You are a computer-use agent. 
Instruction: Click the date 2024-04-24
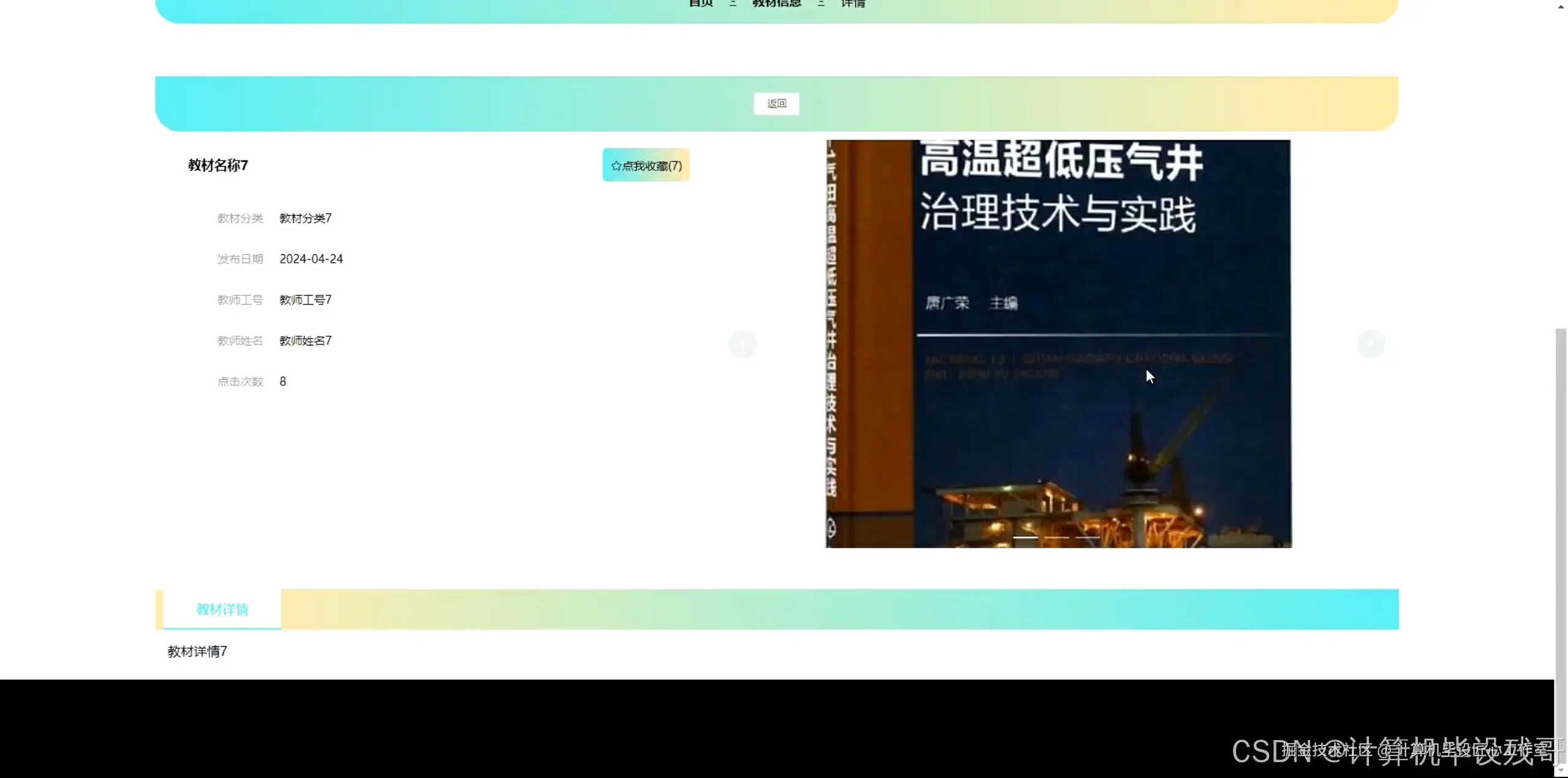[311, 259]
